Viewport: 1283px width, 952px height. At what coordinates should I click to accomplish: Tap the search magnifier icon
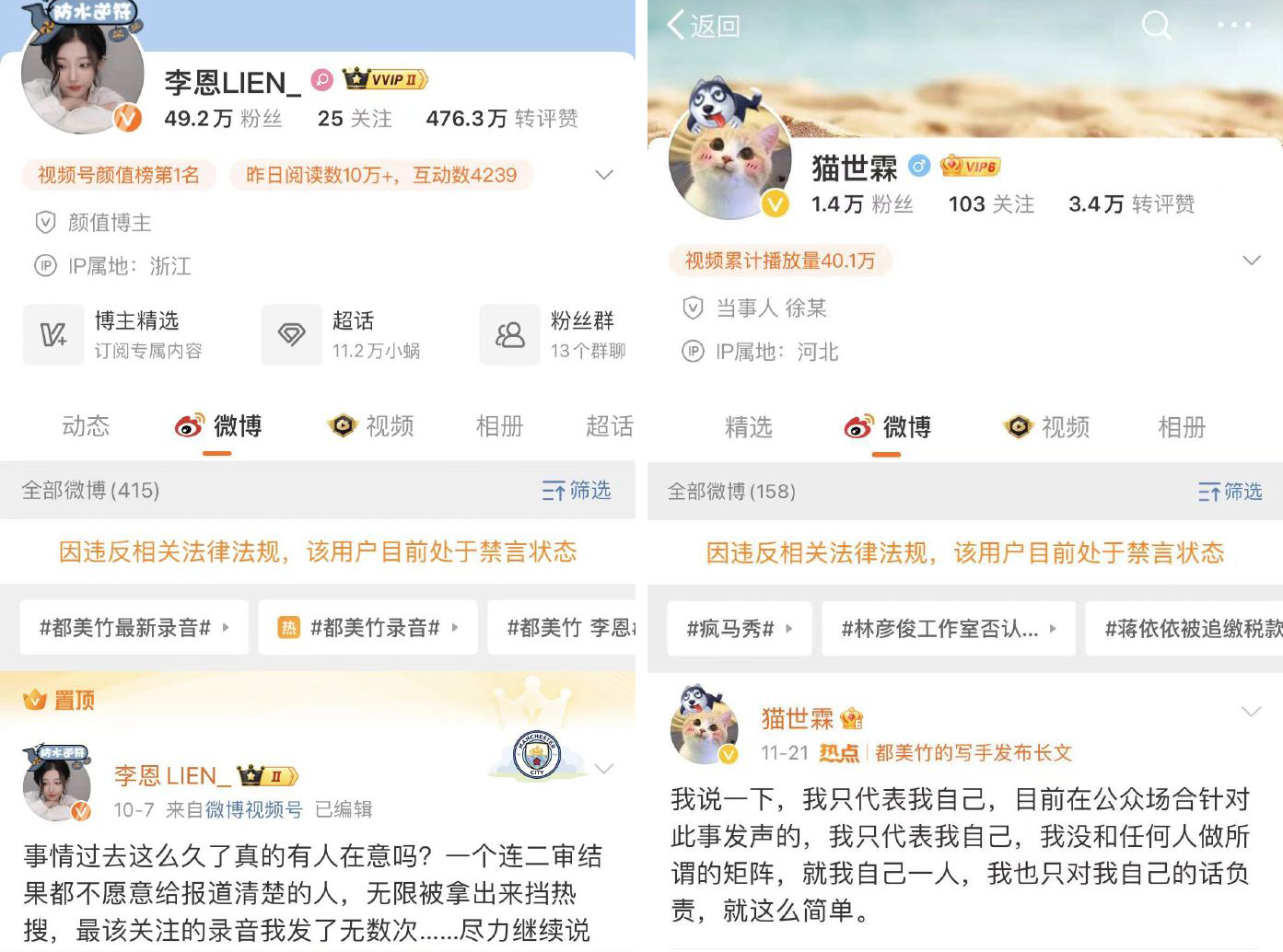[1157, 25]
